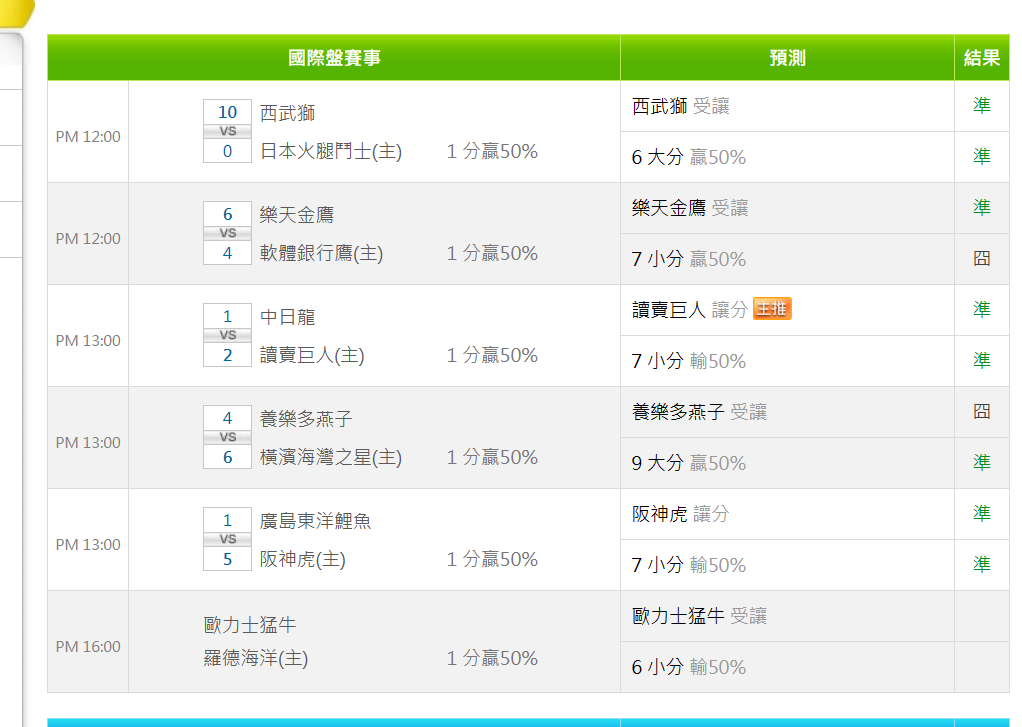Click the 6 大分 贏50% prediction
The width and height of the screenshot is (1022, 727).
point(689,157)
